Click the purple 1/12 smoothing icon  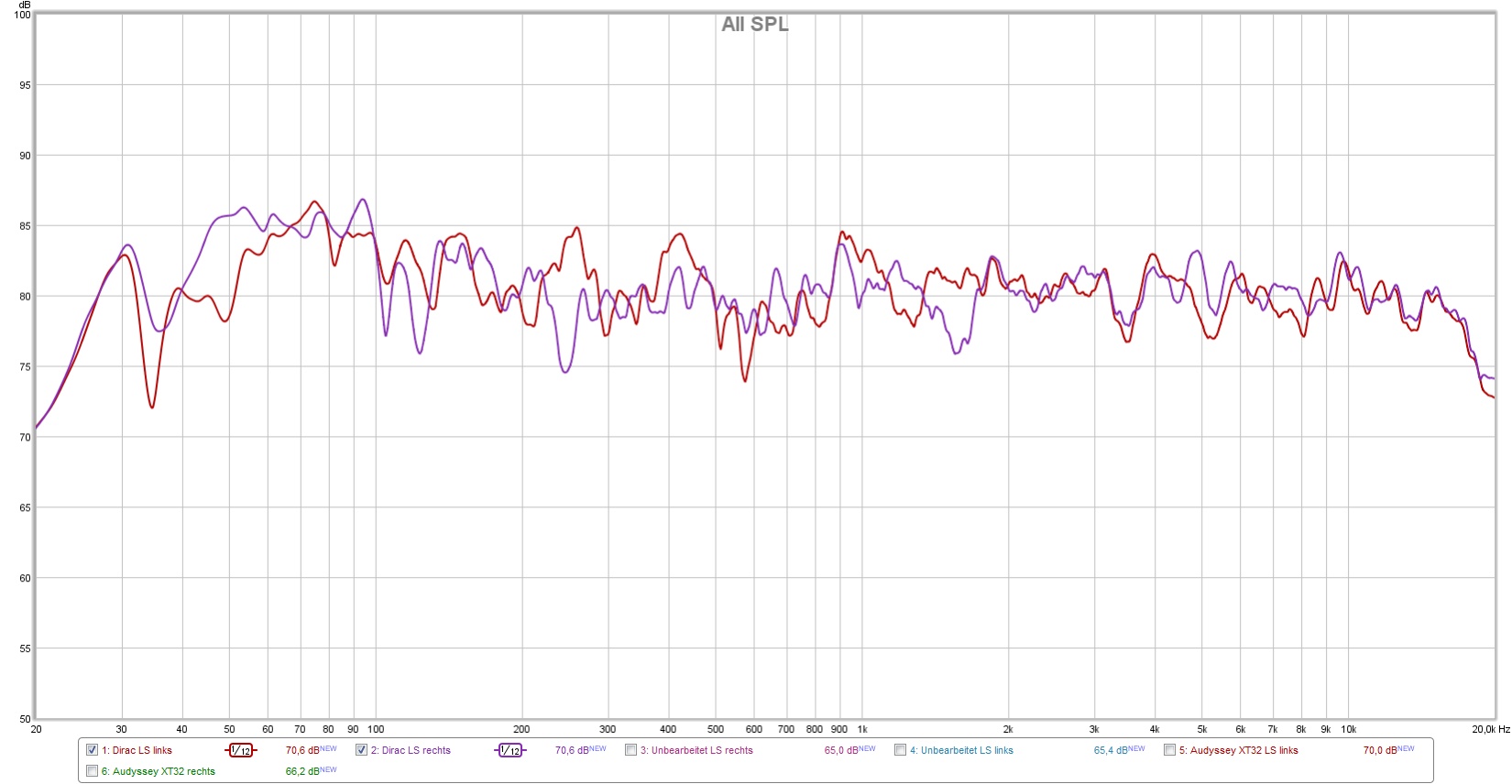(x=510, y=750)
